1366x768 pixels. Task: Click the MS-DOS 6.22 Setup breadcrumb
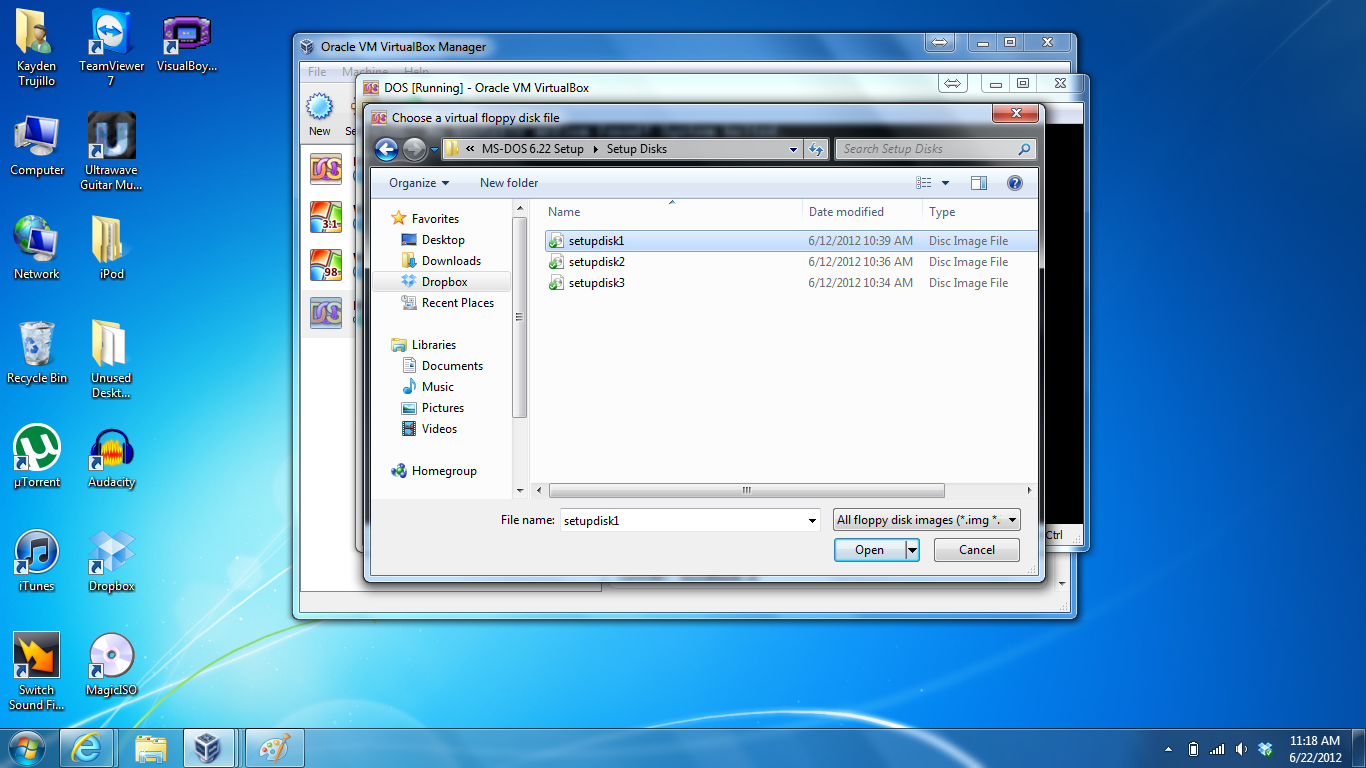click(532, 149)
